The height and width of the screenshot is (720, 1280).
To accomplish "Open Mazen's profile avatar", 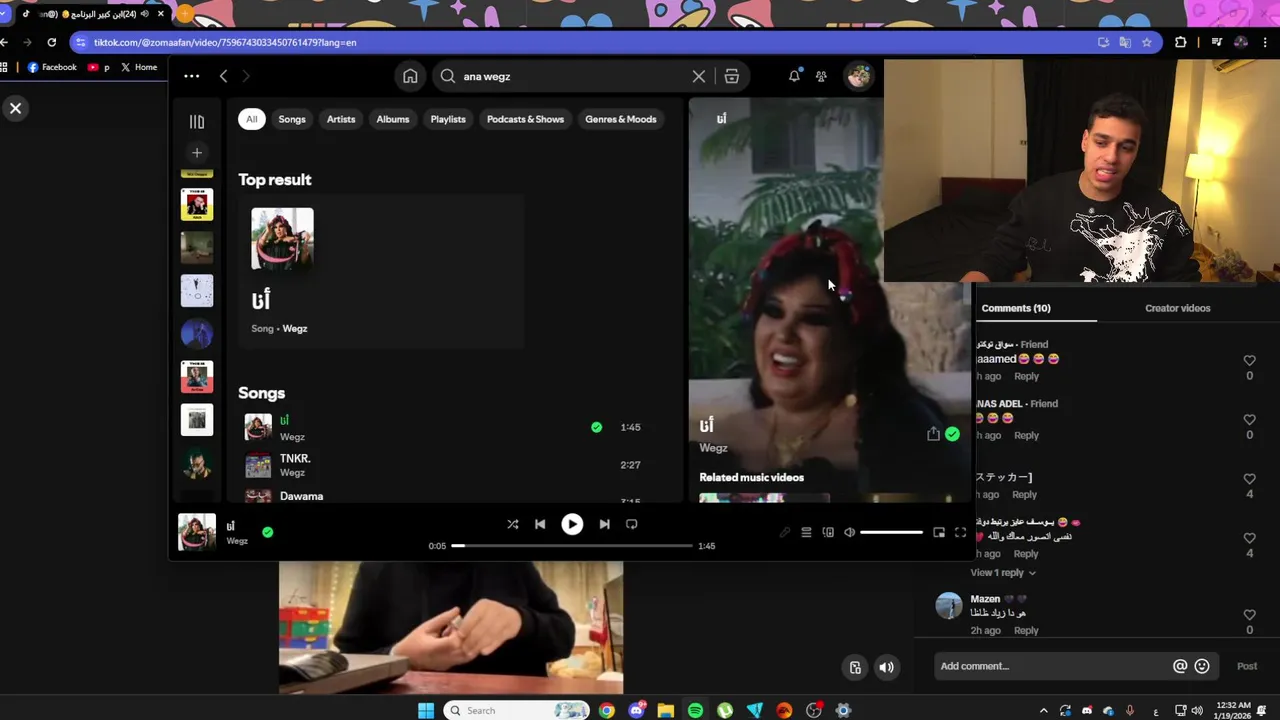I will (x=948, y=606).
